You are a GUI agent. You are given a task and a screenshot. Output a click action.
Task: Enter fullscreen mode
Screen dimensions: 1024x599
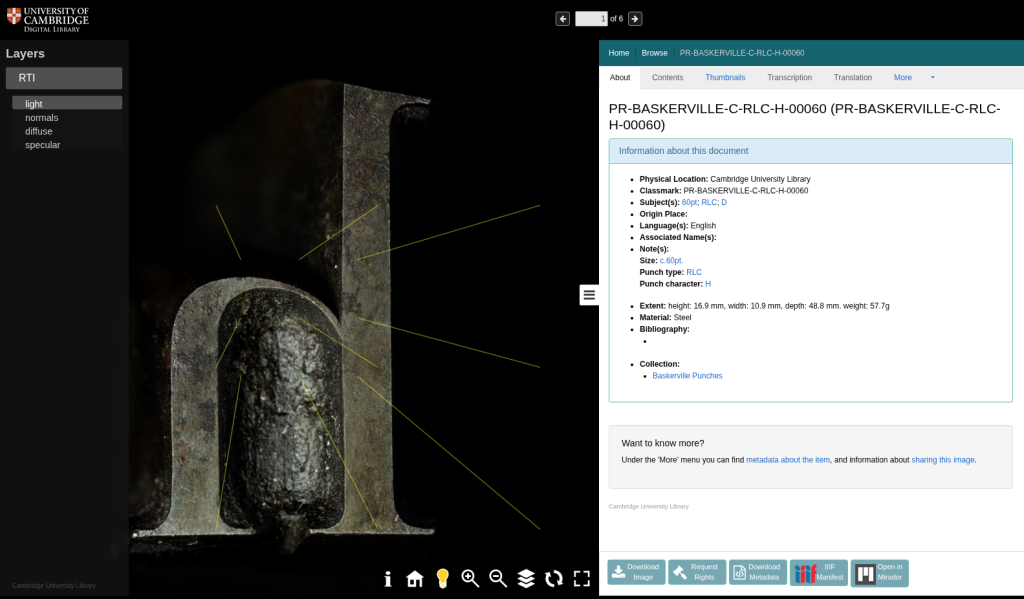[582, 579]
